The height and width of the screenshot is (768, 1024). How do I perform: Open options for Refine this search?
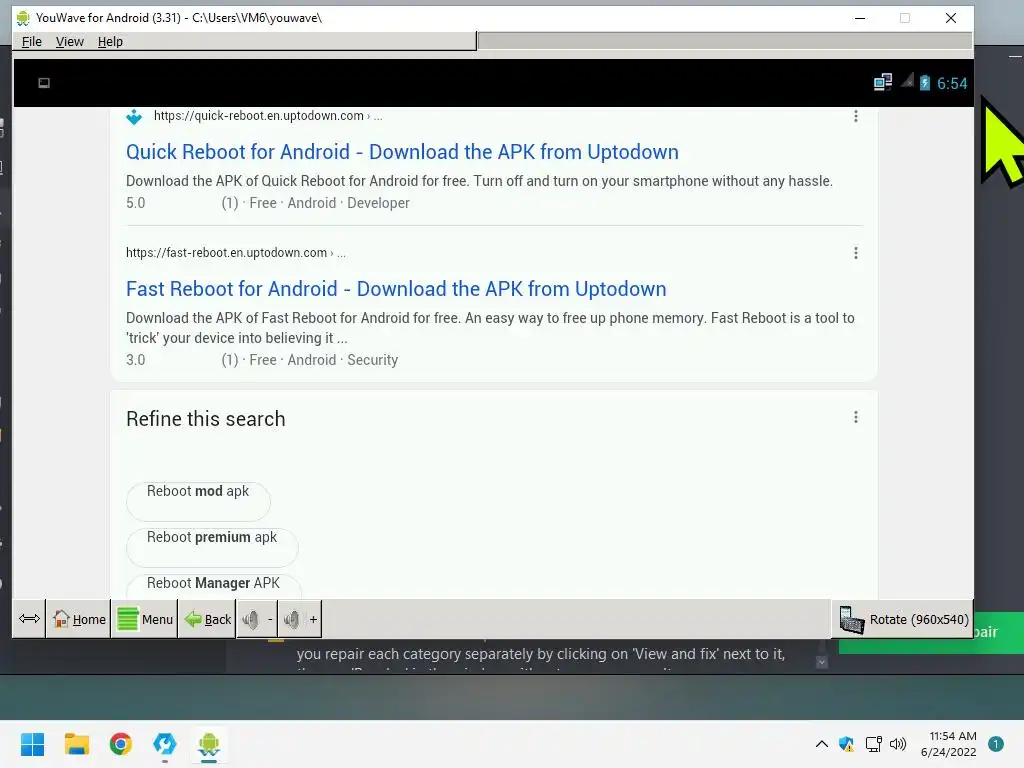coord(856,417)
